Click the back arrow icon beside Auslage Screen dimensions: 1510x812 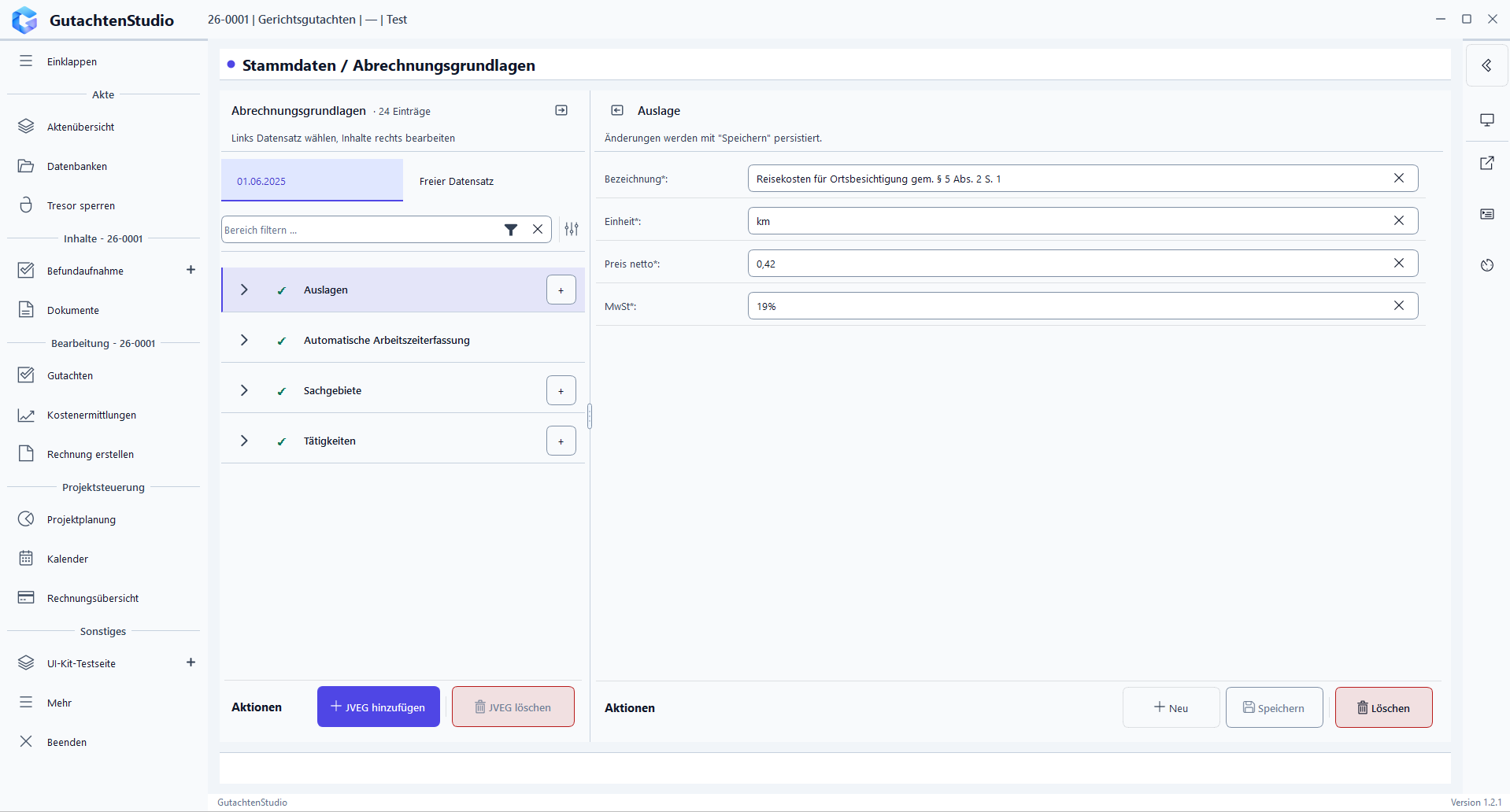(617, 110)
